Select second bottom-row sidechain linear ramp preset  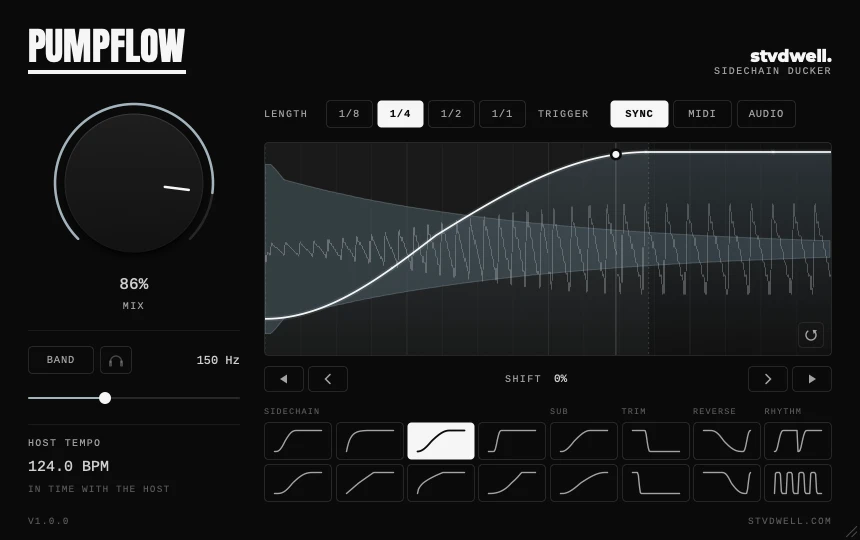370,483
